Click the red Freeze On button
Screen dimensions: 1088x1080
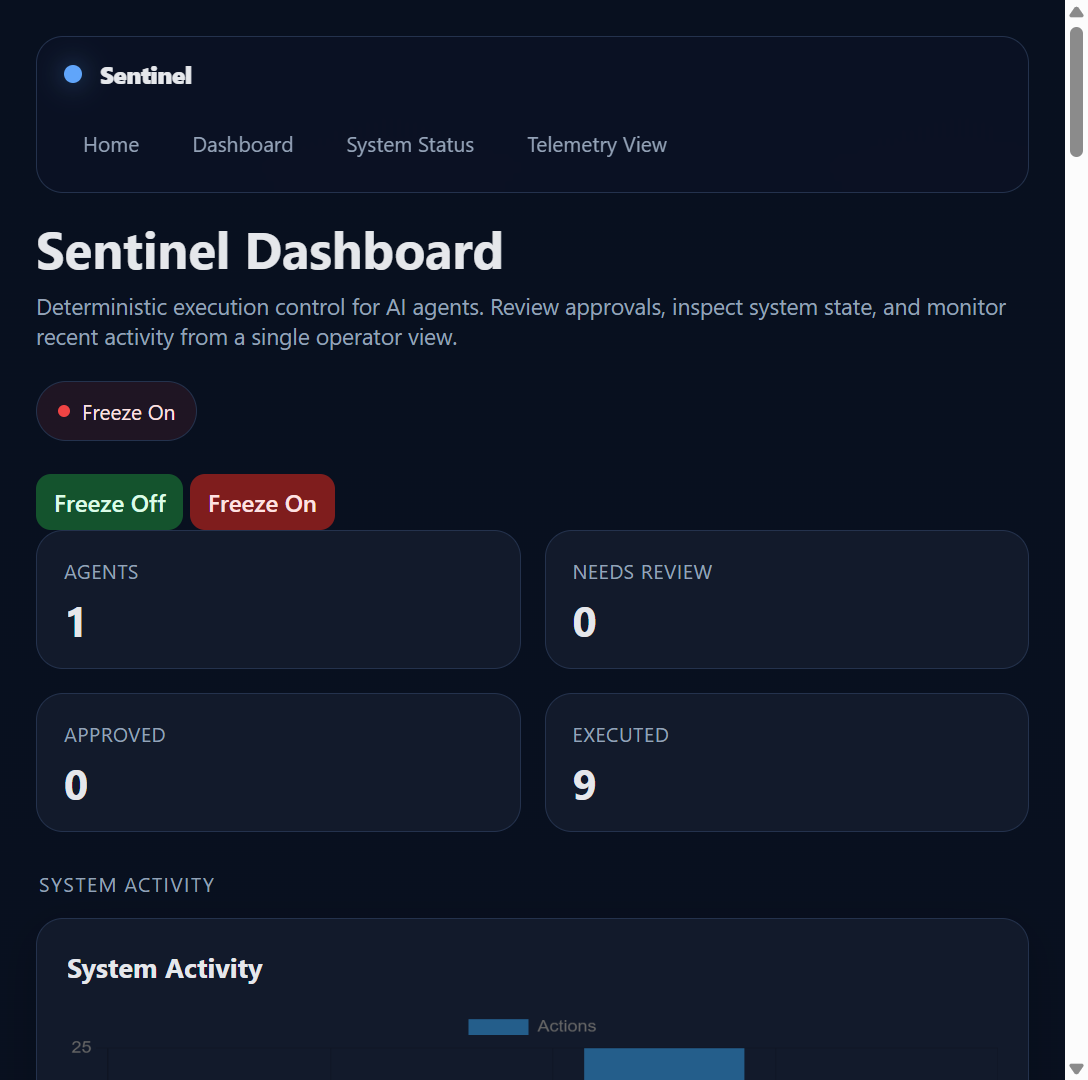[x=262, y=502]
